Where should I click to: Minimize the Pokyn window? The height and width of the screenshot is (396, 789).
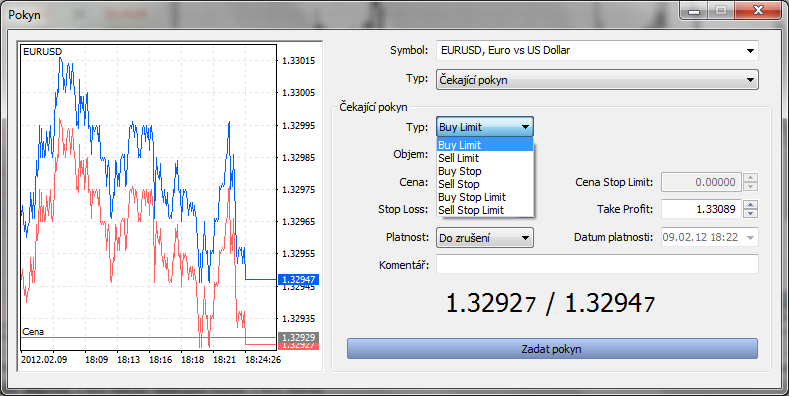pos(693,10)
